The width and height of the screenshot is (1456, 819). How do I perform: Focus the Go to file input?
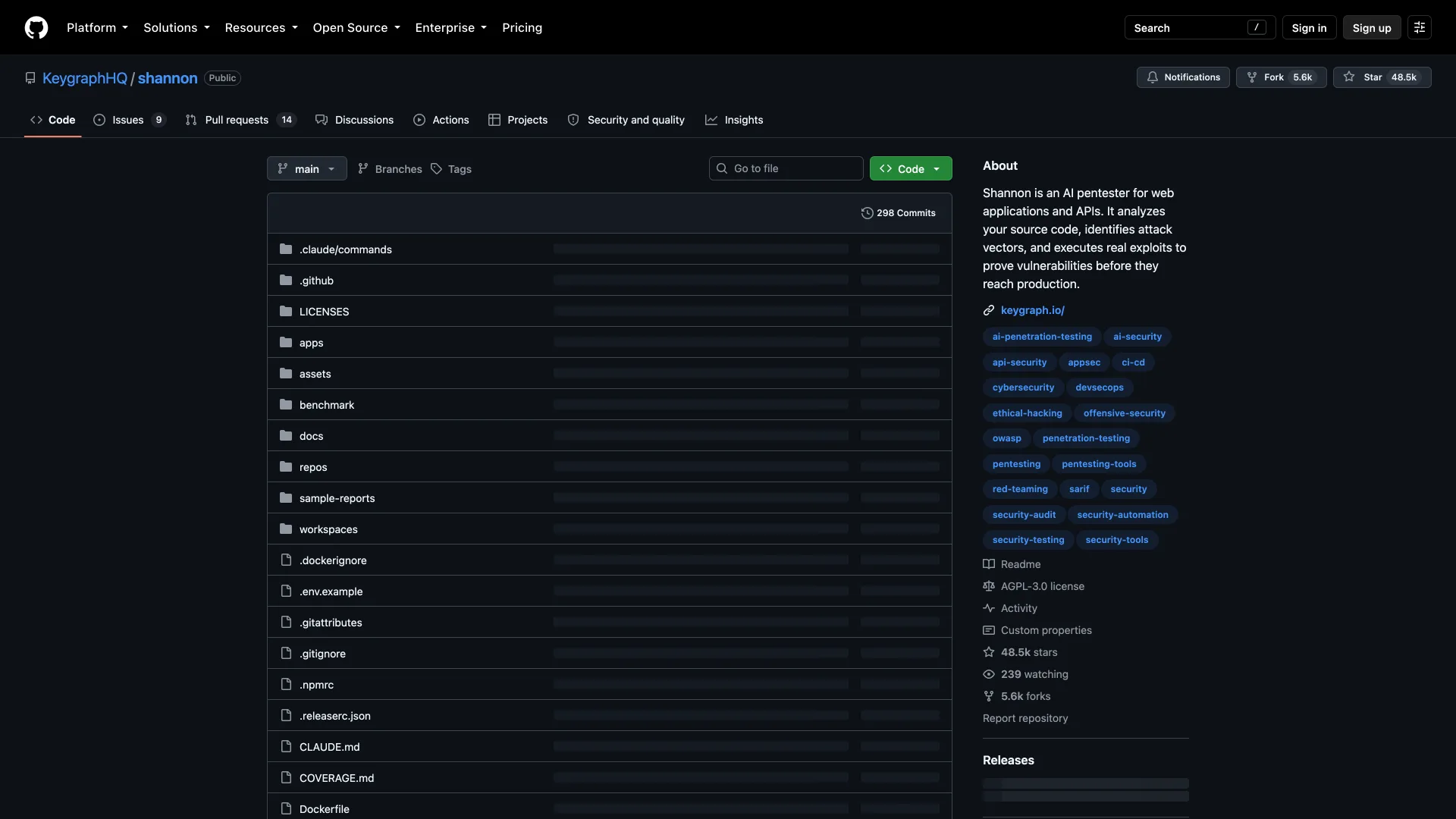pos(786,168)
